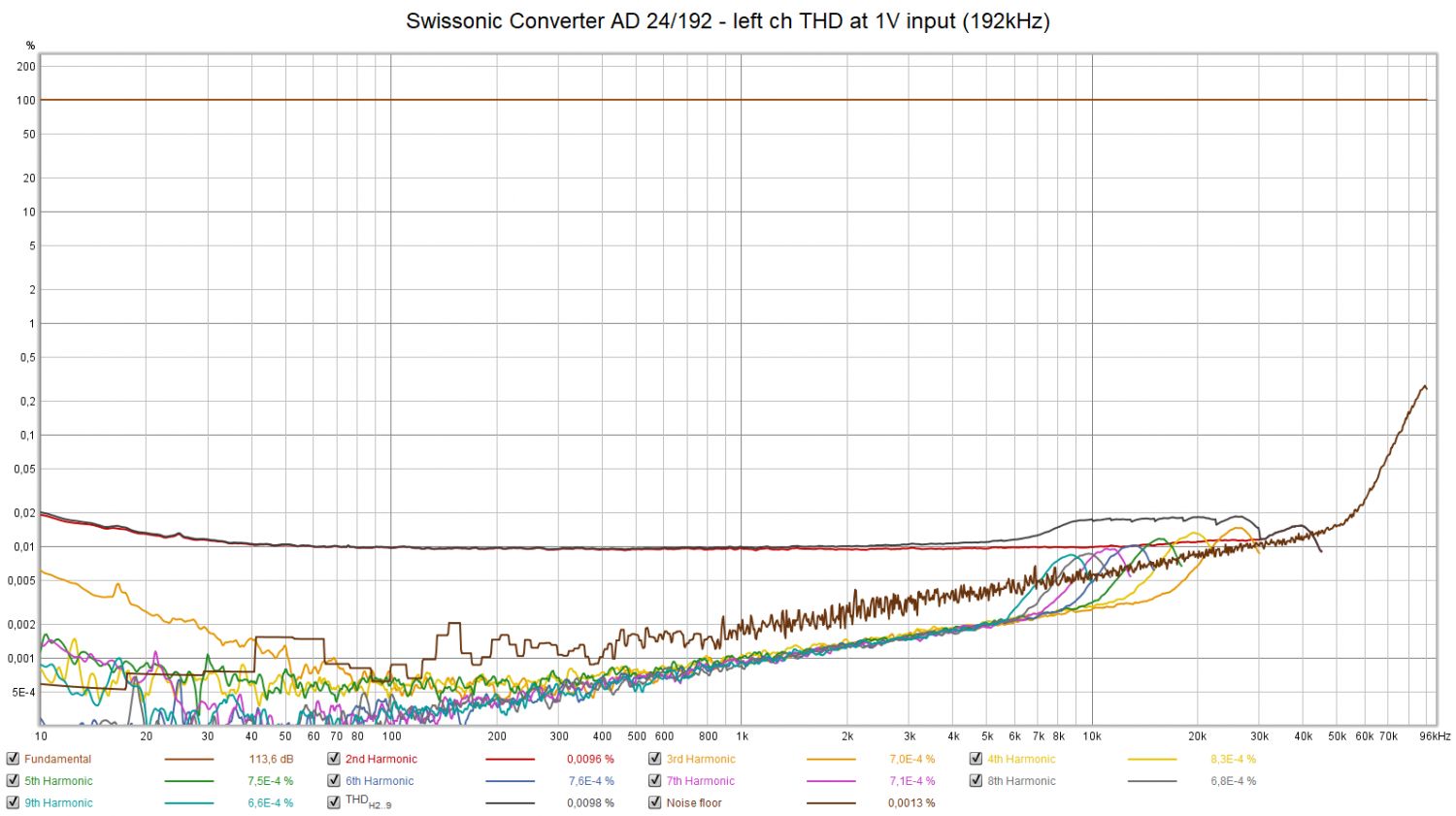Click the 10k label on frequency axis
Image resolution: width=1456 pixels, height=816 pixels.
pyautogui.click(x=1092, y=736)
